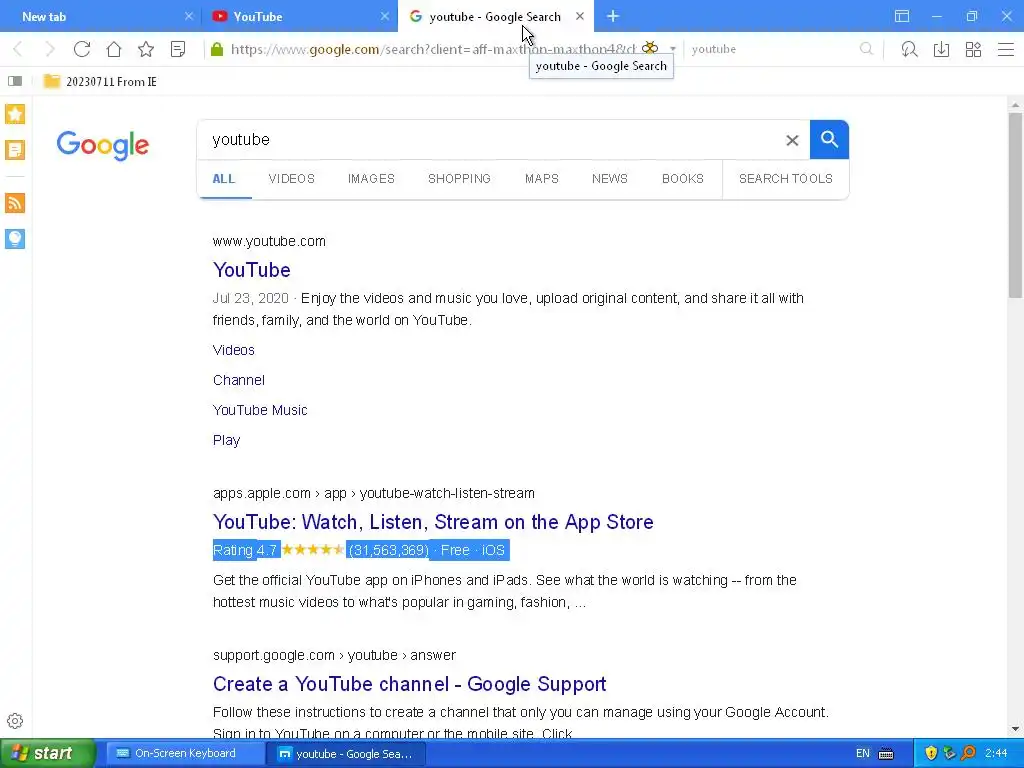The image size is (1024, 768).
Task: Click the Google logo
Action: click(103, 145)
